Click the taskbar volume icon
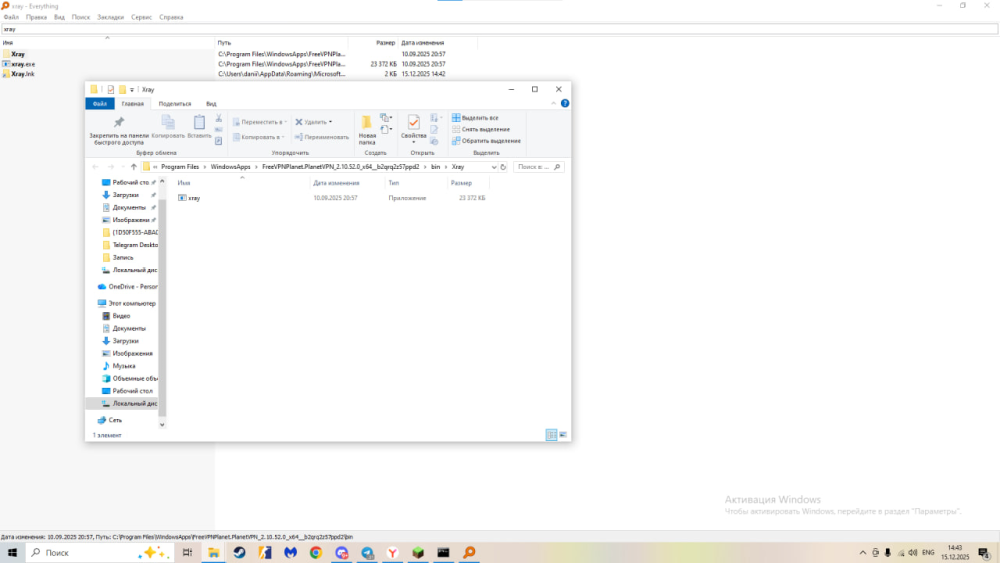This screenshot has height=563, width=1000. tap(913, 553)
